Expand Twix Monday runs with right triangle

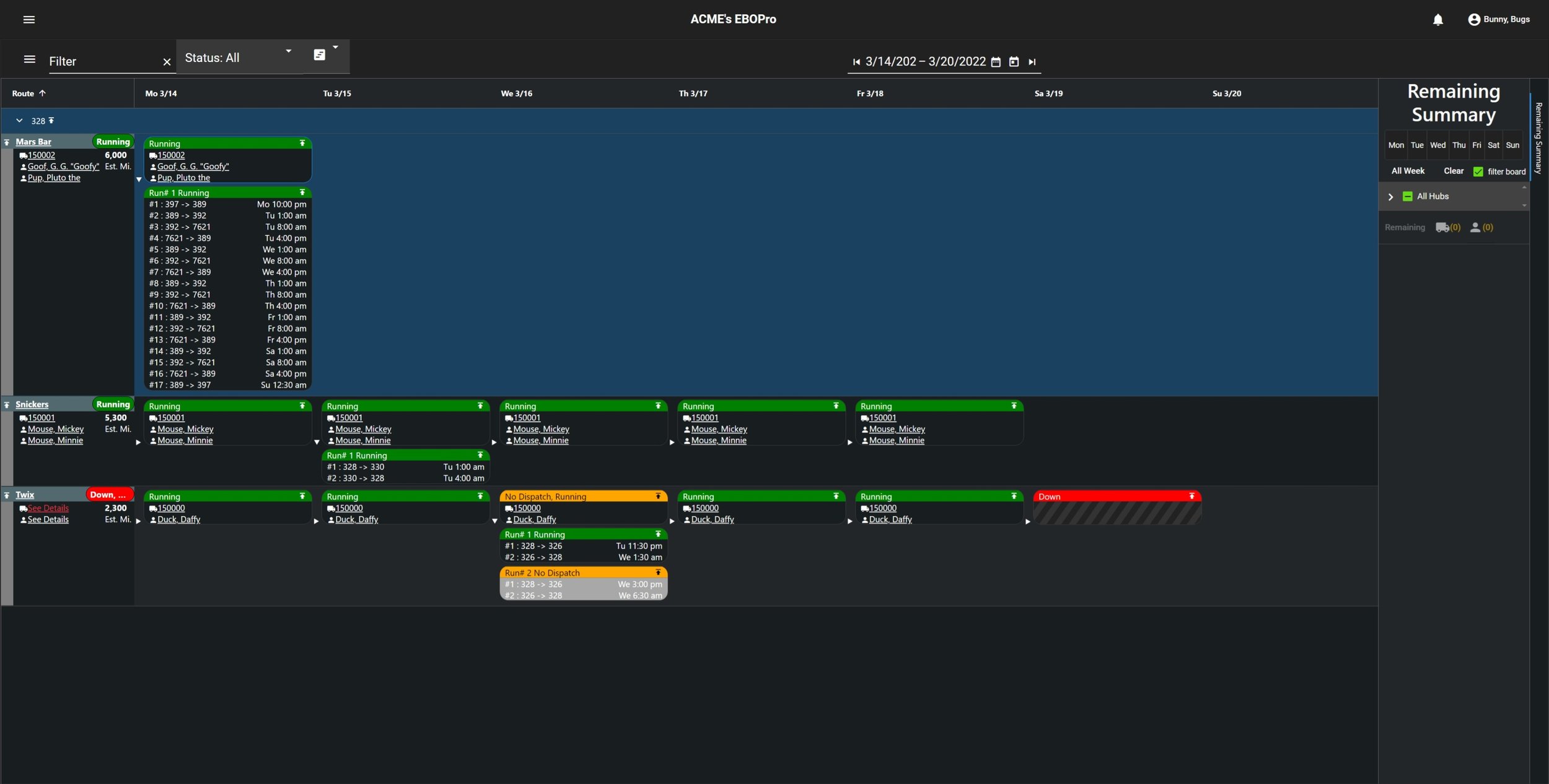(138, 521)
